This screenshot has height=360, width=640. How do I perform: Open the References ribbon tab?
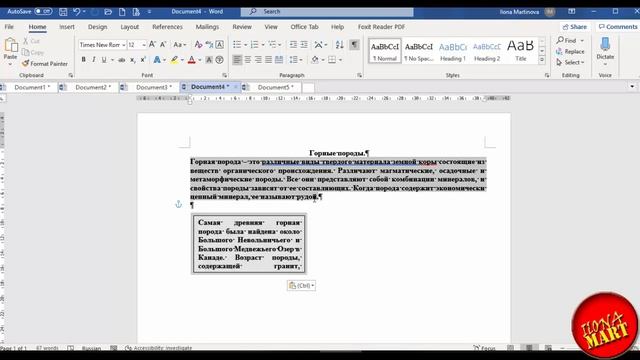[167, 27]
